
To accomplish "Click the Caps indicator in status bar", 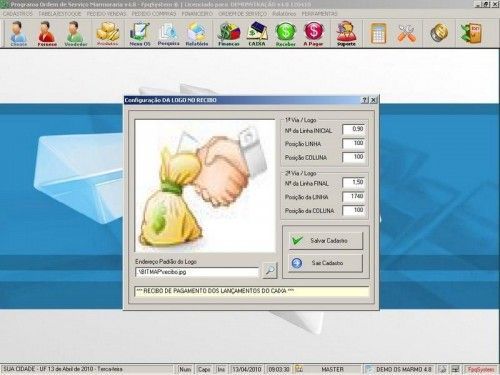I will pyautogui.click(x=204, y=369).
